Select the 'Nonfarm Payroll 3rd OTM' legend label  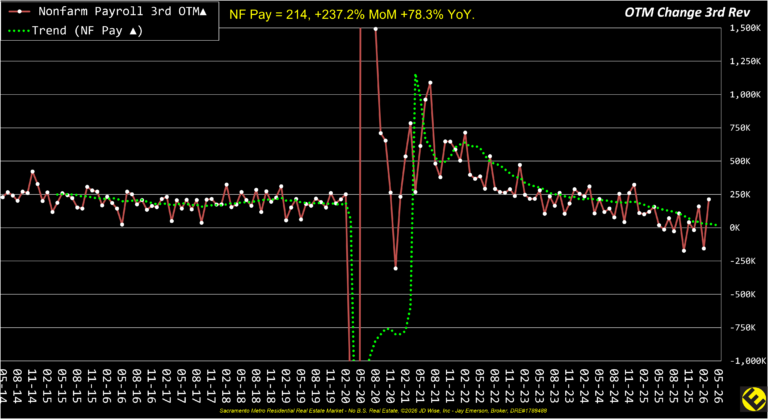pos(122,11)
